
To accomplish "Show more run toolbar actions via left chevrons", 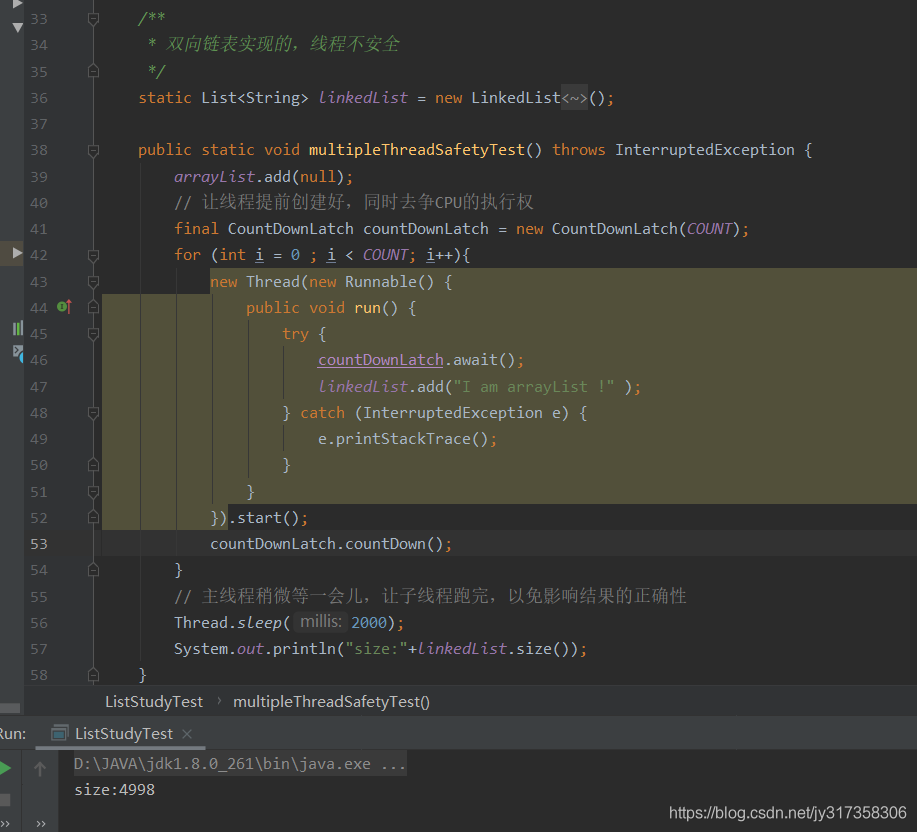I will coord(5,823).
